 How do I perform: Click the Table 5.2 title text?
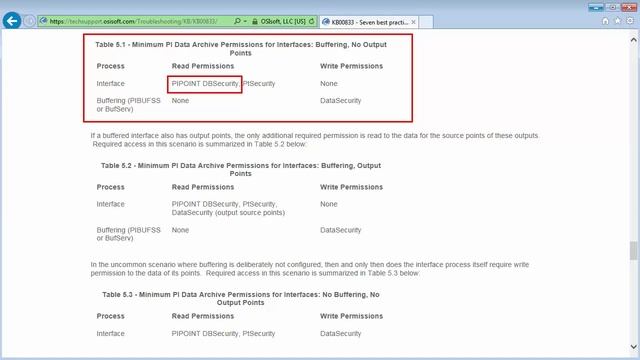[x=241, y=169]
